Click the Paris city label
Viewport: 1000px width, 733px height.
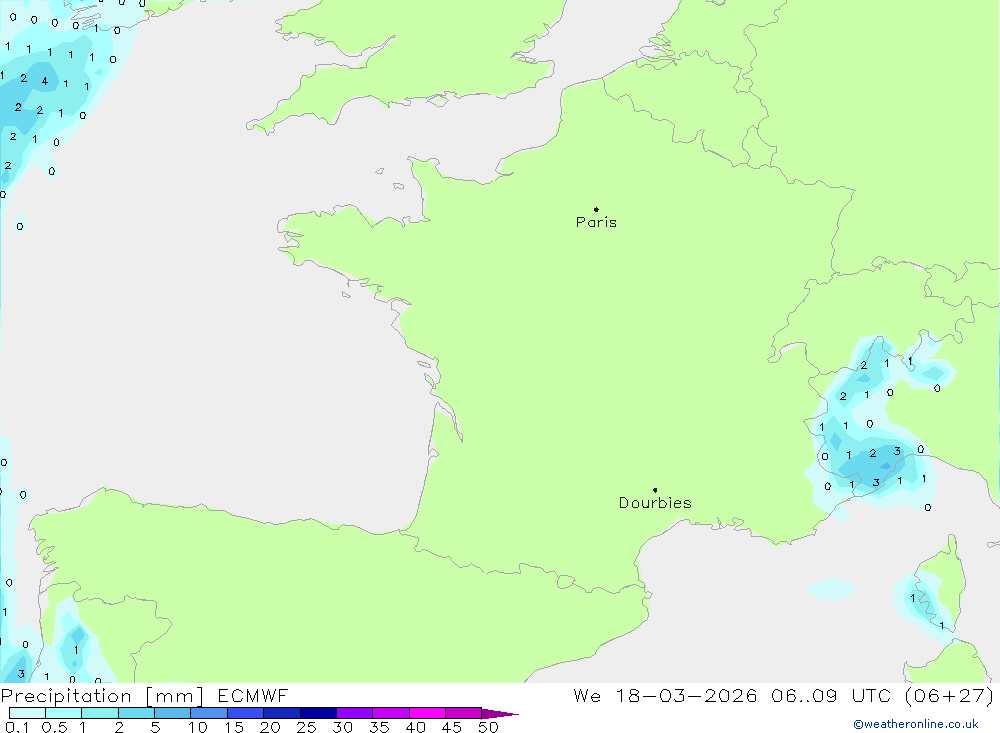(x=596, y=222)
